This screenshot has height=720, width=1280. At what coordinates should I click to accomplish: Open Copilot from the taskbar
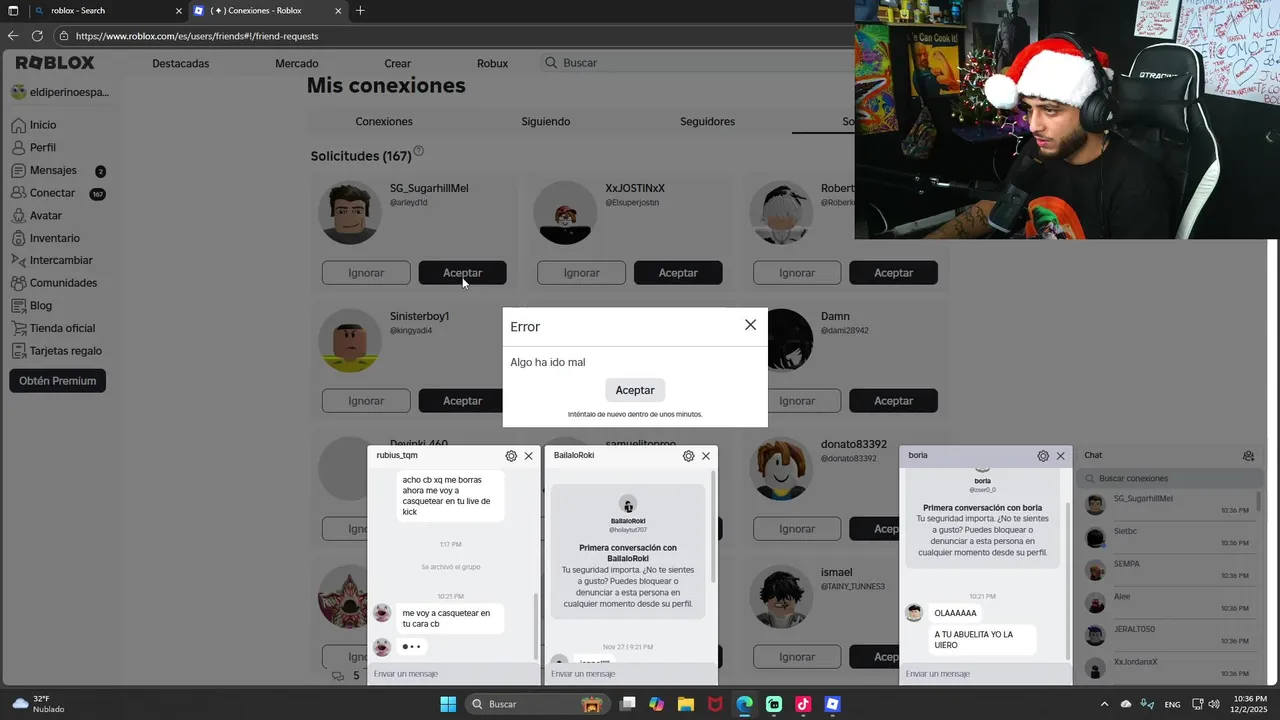click(x=656, y=704)
